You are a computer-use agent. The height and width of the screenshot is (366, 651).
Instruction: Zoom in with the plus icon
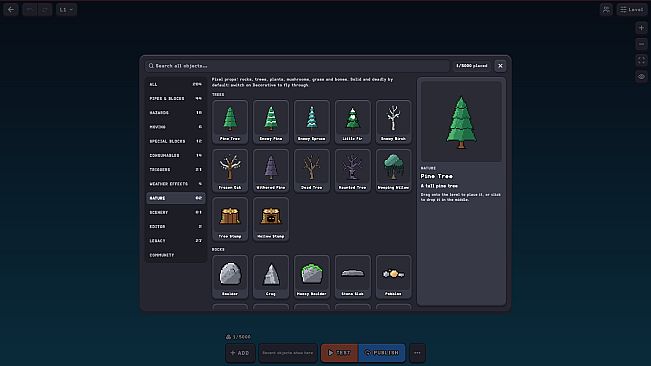[x=641, y=28]
